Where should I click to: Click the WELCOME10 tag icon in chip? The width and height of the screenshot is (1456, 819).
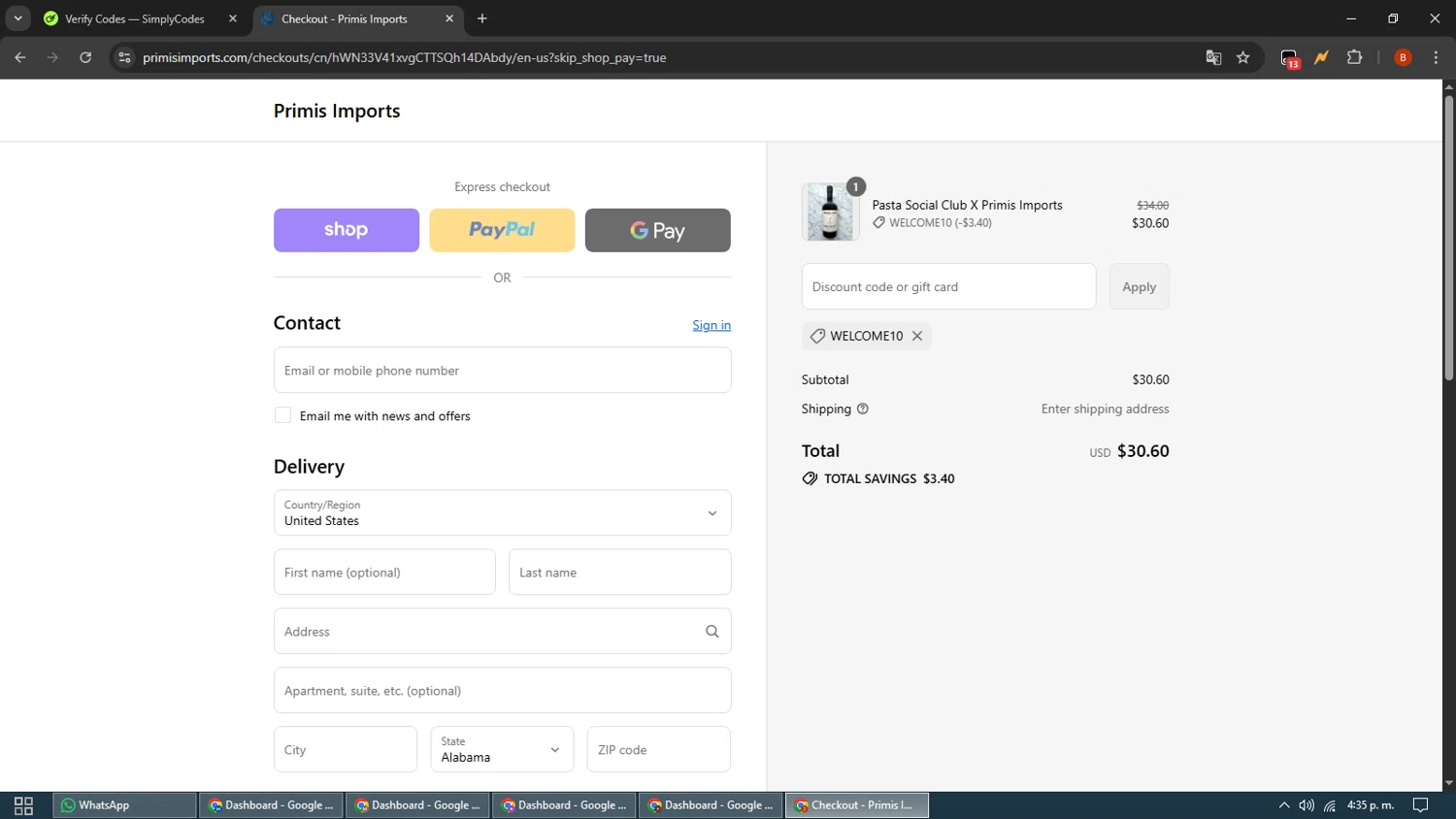click(817, 336)
